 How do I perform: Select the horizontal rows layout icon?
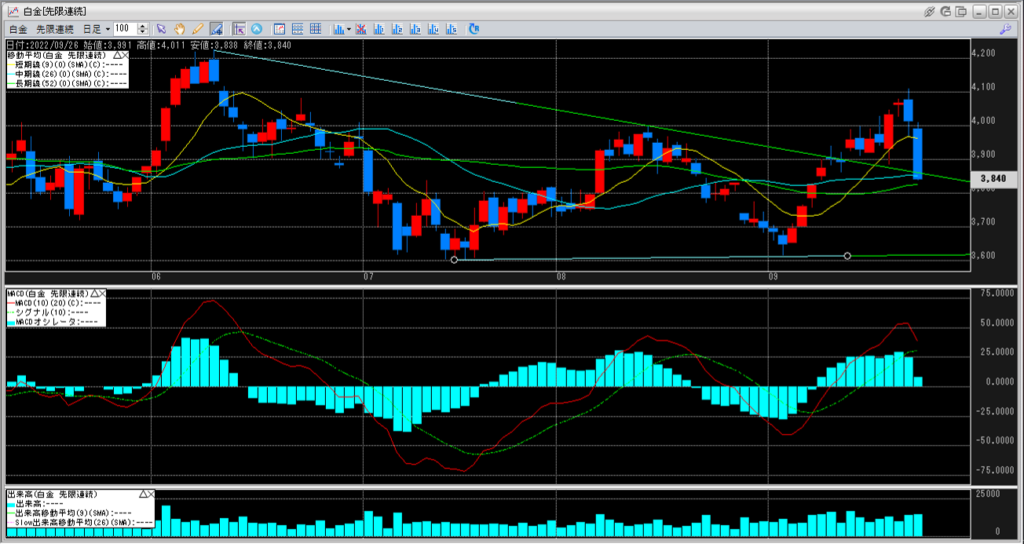click(298, 29)
